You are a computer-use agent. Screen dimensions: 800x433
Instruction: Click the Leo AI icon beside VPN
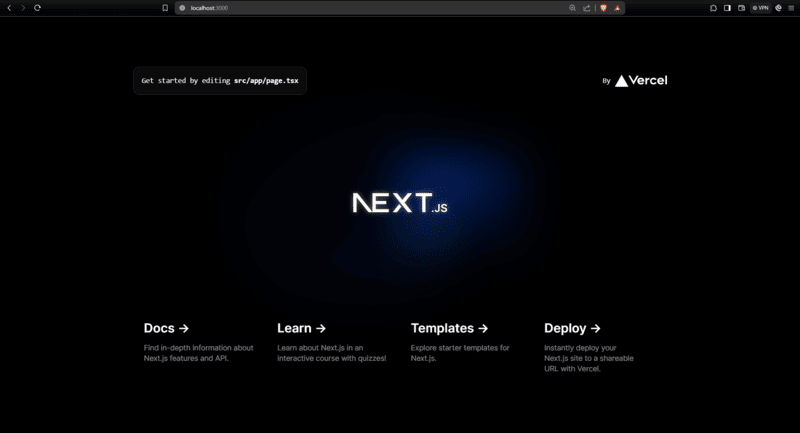[779, 8]
